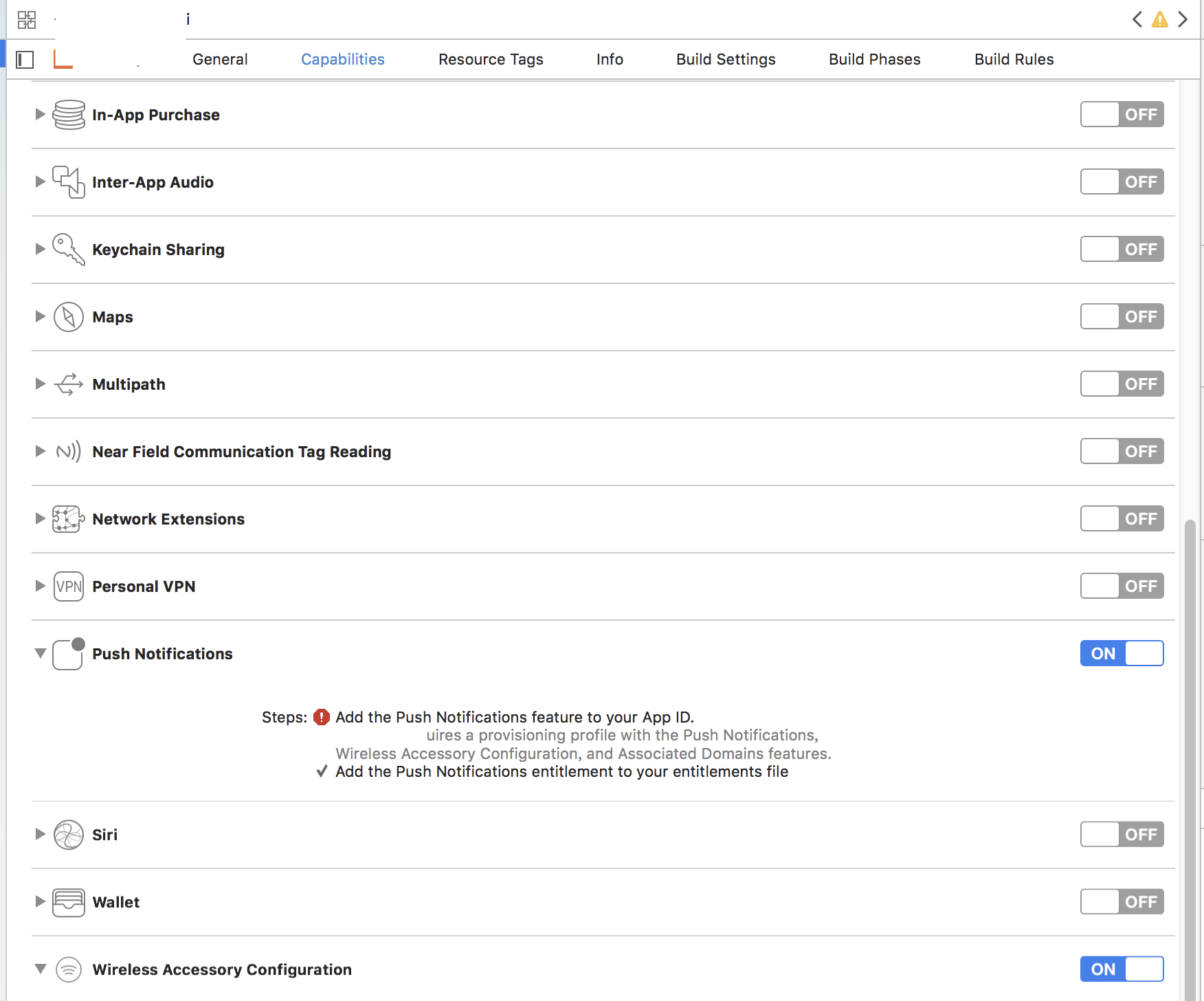
Task: Disable Wireless Accessory Configuration switch
Action: 1122,969
